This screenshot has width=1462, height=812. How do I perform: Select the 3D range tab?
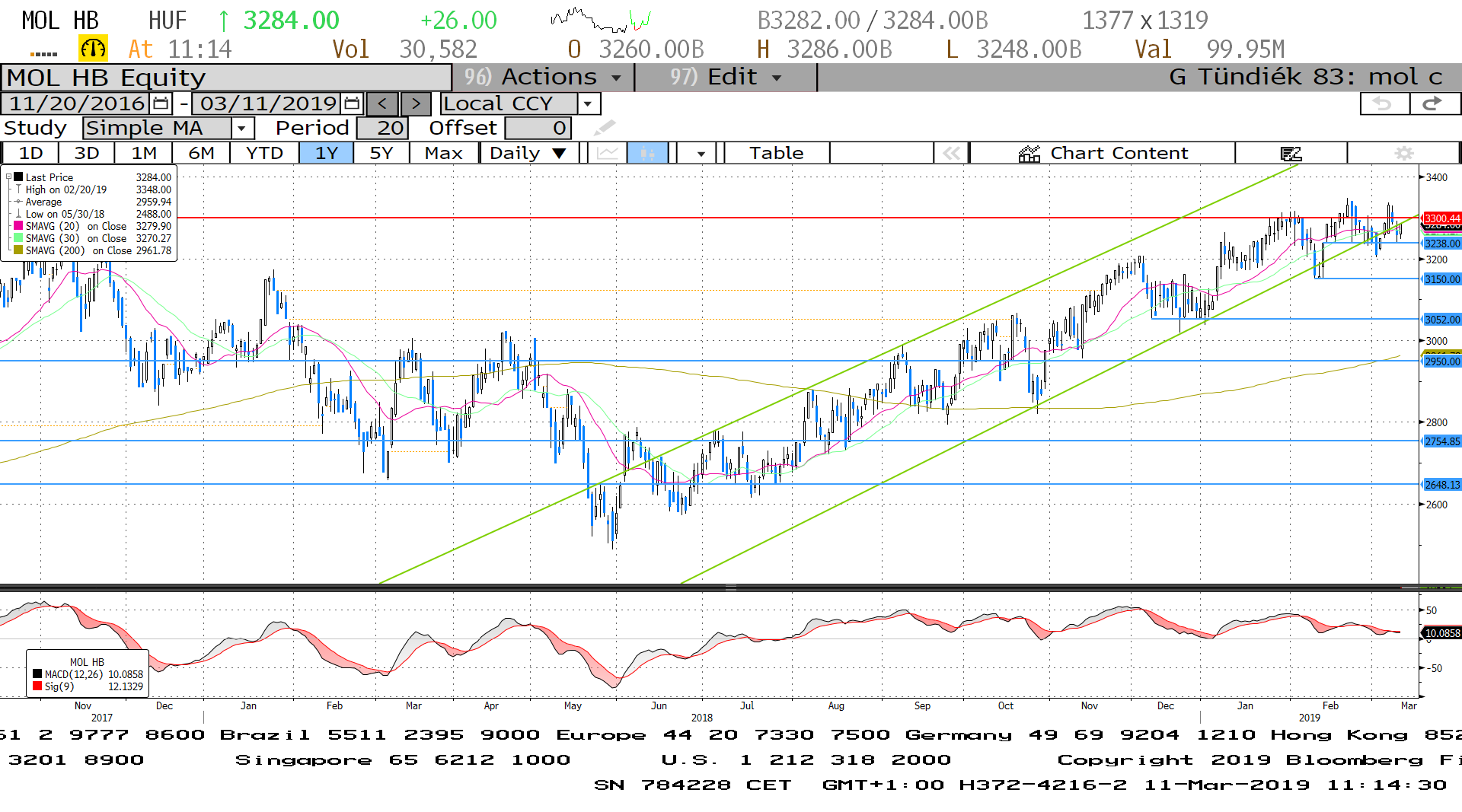pos(87,153)
